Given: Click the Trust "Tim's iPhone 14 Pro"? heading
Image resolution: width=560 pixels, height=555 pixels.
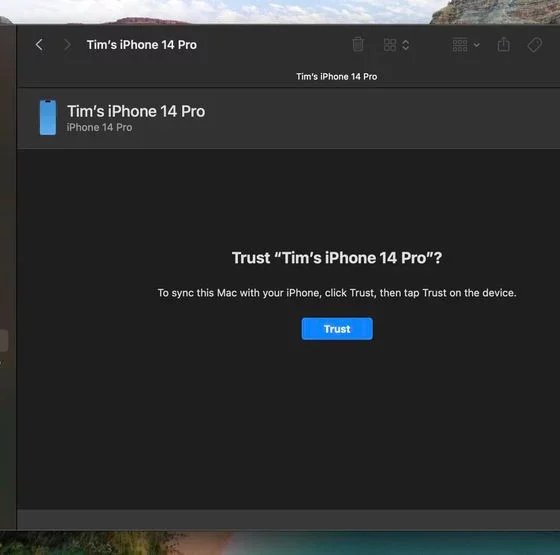Looking at the screenshot, I should tap(337, 258).
